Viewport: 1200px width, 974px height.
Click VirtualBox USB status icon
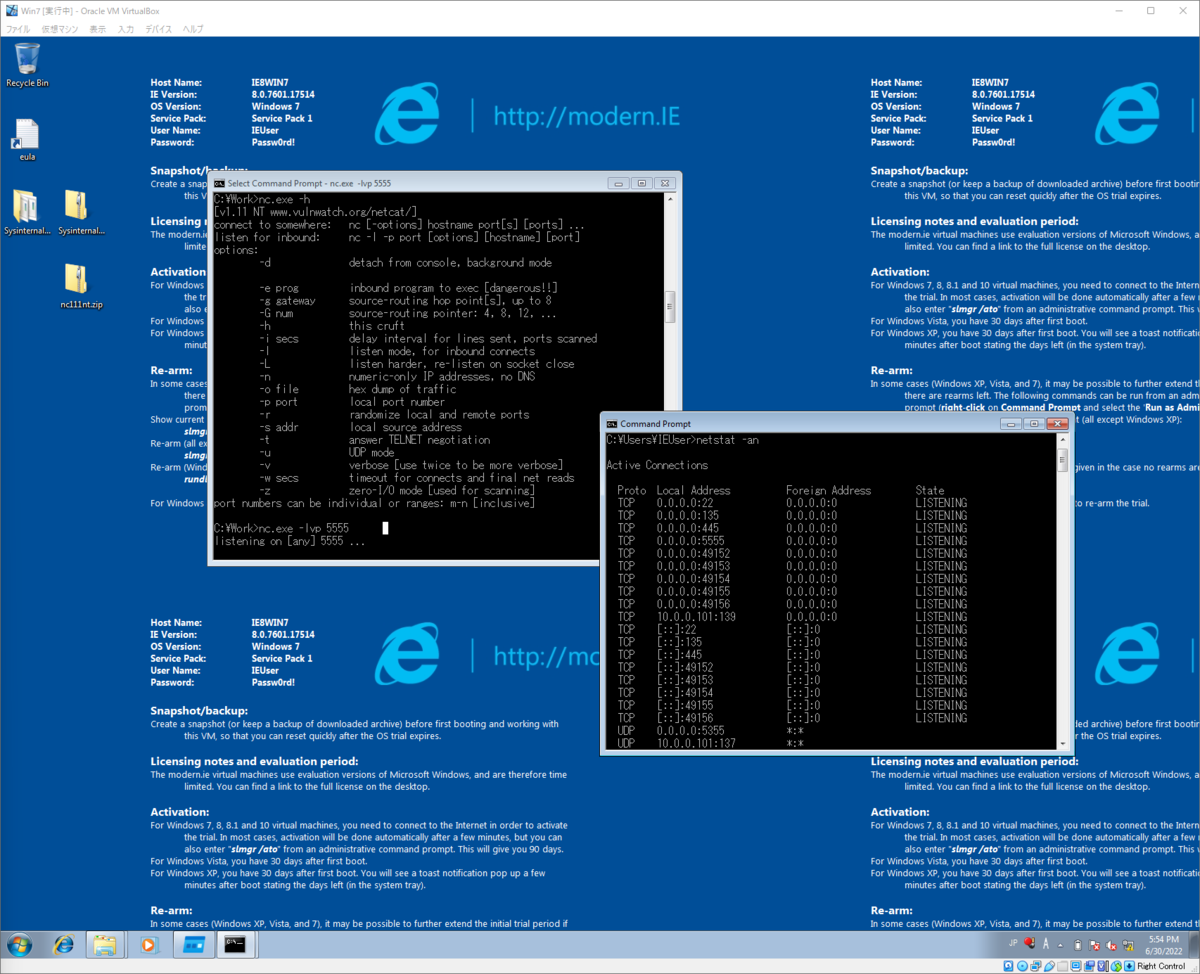(1049, 966)
